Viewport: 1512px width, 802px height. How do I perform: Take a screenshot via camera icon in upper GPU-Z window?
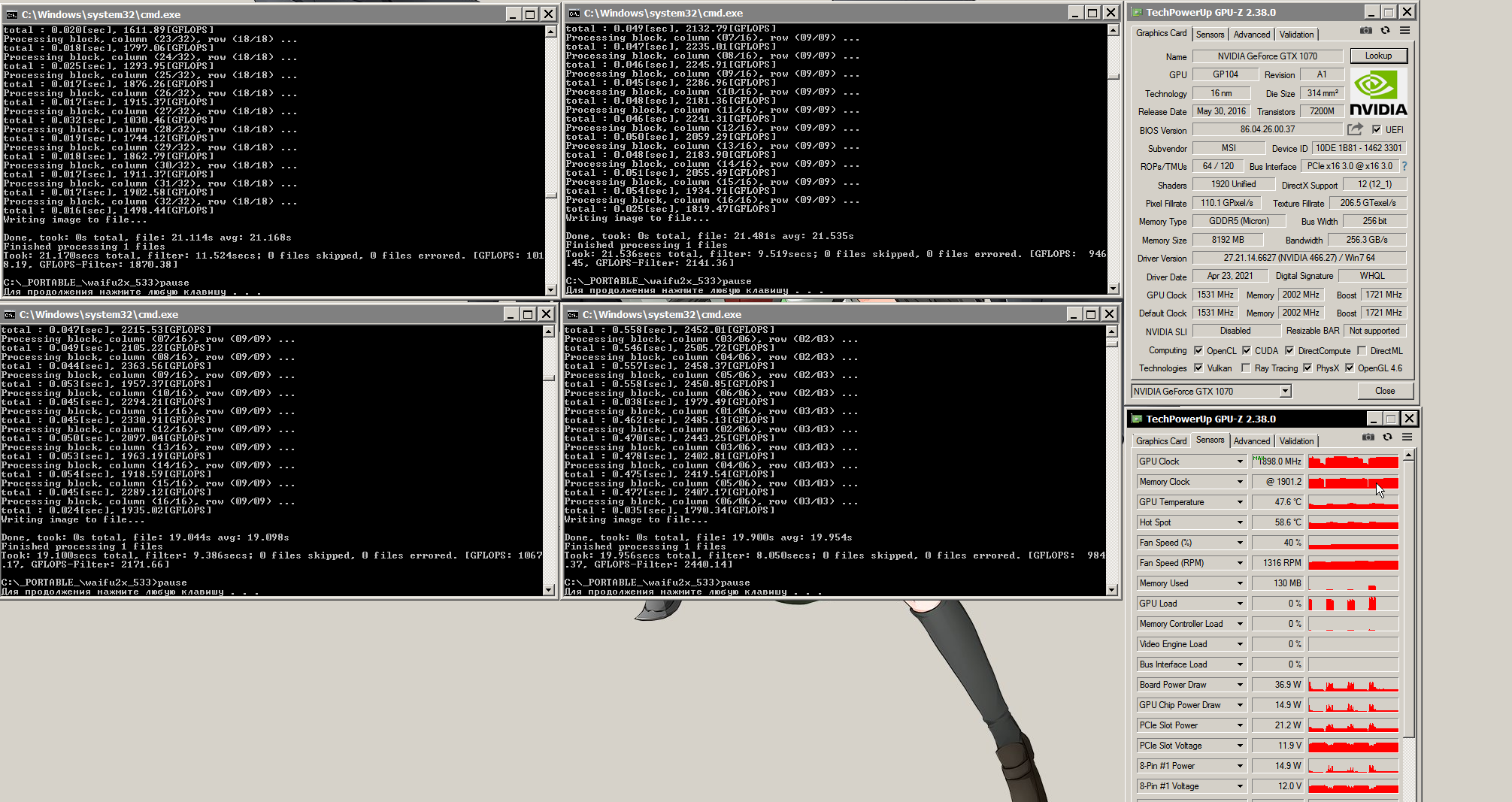pos(1365,31)
